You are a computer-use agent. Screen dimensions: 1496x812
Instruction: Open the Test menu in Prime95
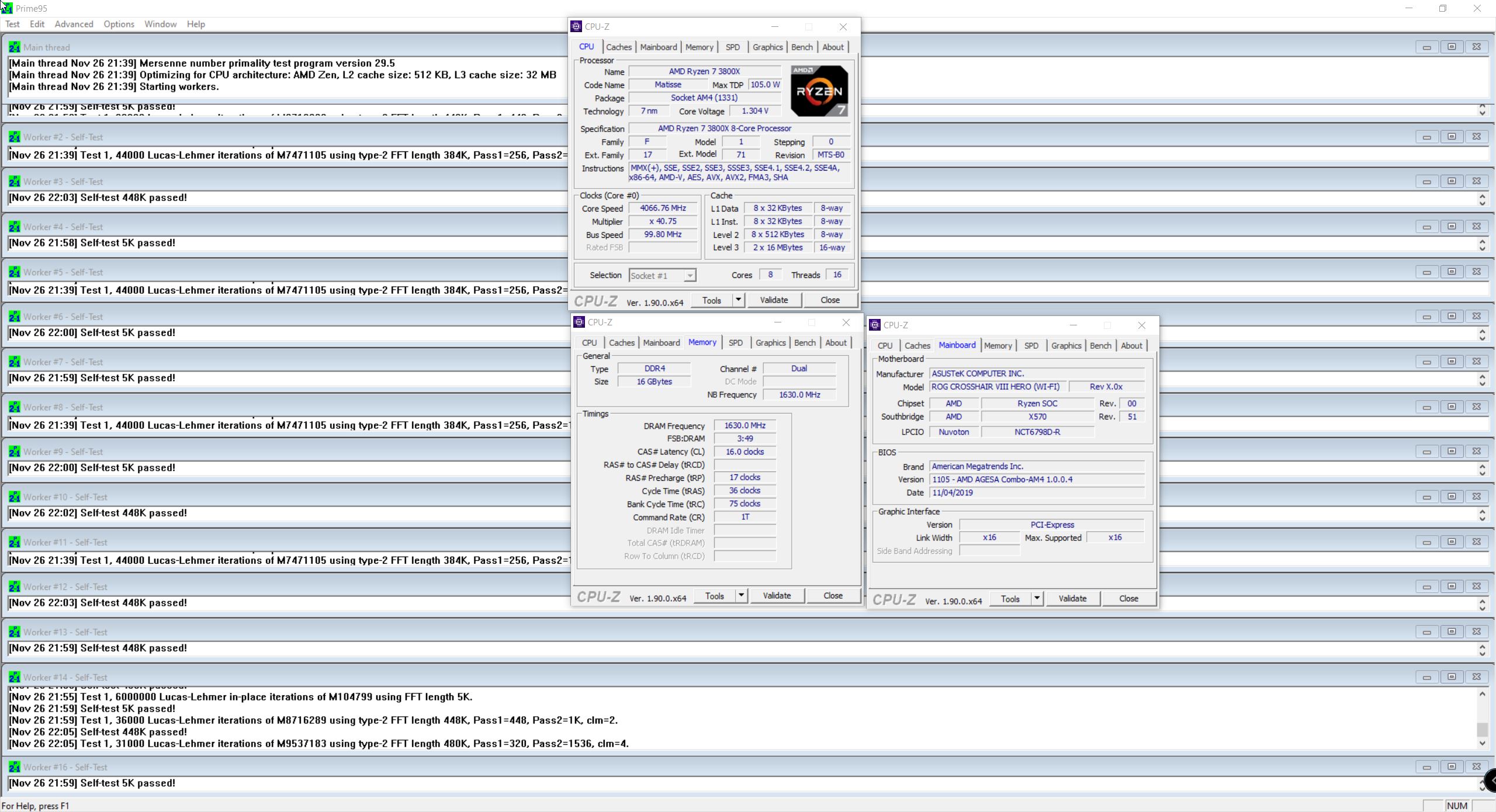point(12,24)
